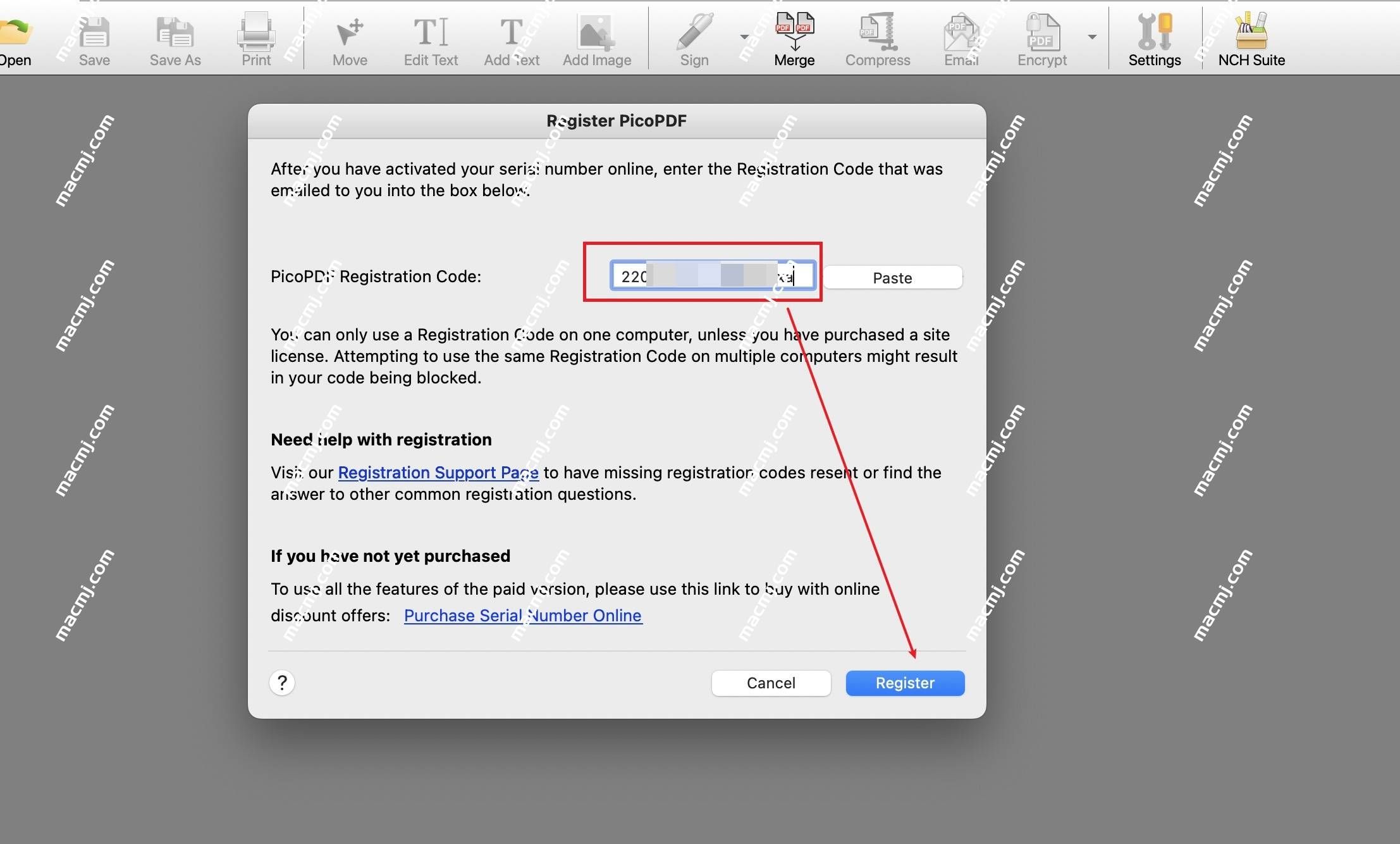Click the 'Register PicoPDF' dialog title
Screen dimensions: 1400x844
pyautogui.click(x=617, y=121)
